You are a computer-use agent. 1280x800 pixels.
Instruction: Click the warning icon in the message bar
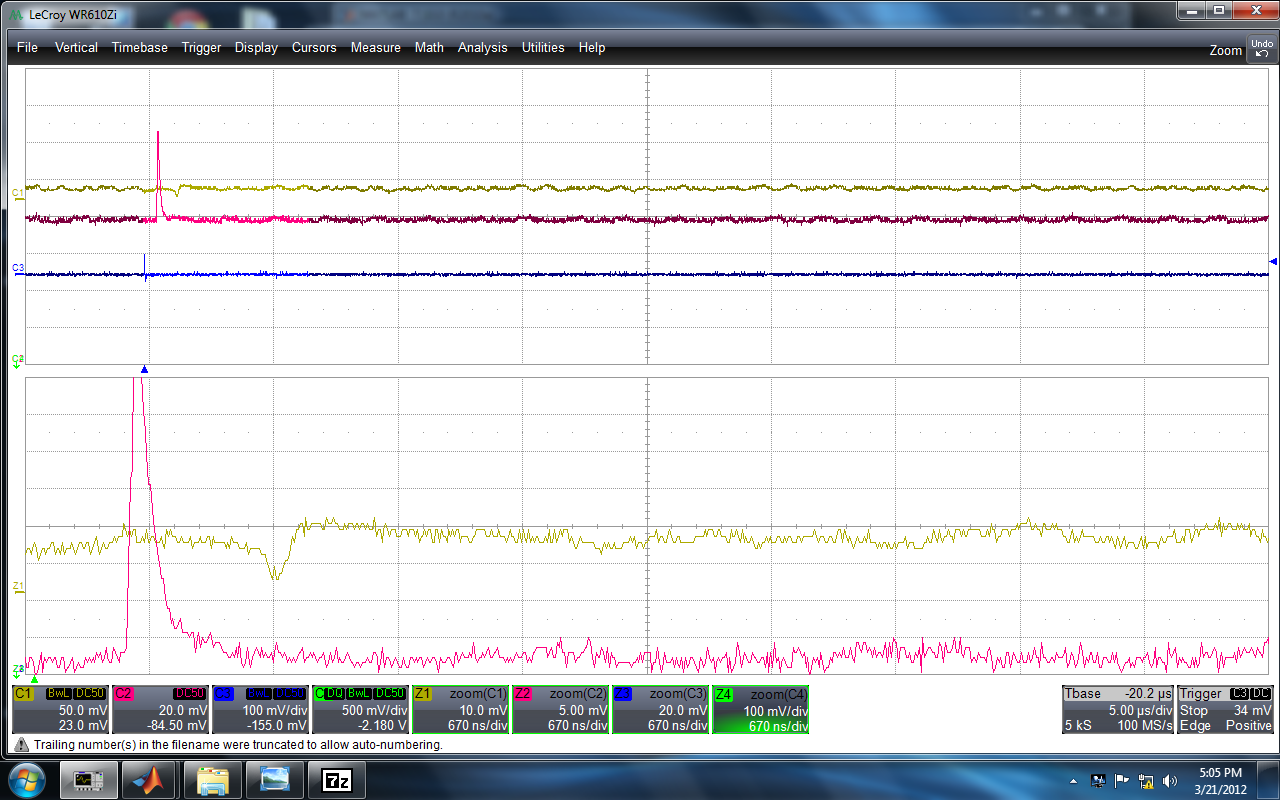21,745
